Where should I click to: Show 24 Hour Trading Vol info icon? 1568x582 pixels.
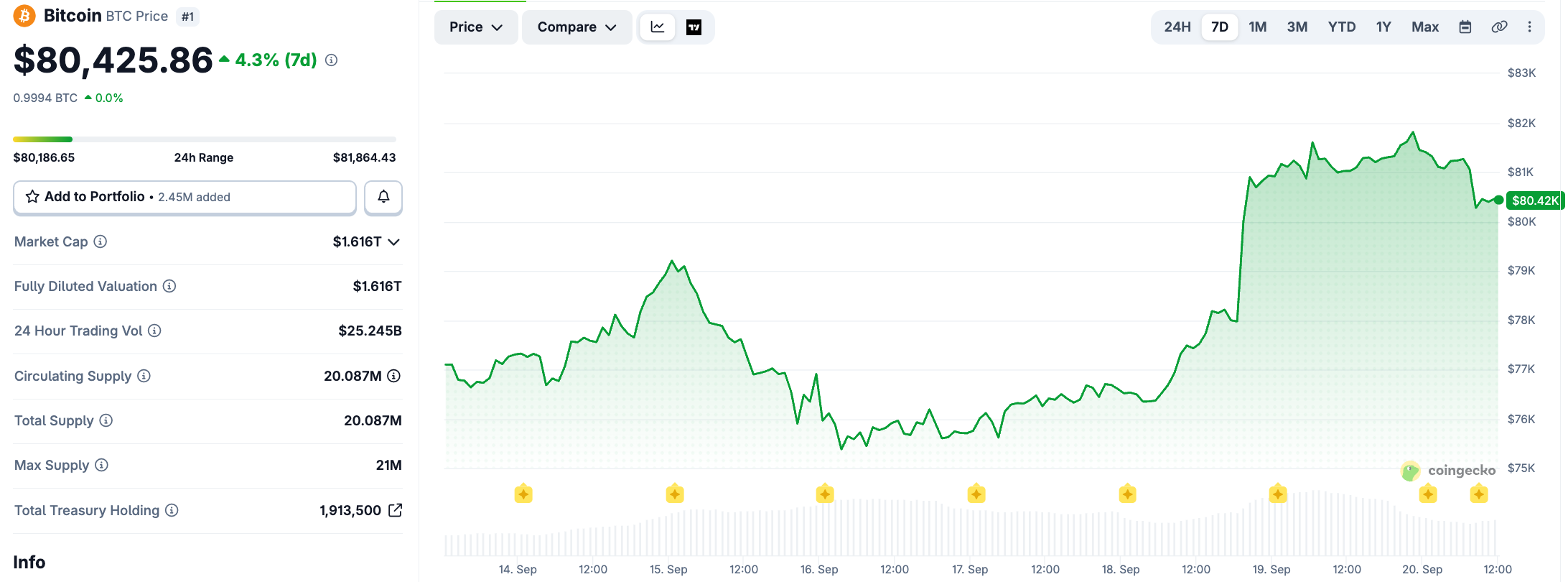[154, 331]
